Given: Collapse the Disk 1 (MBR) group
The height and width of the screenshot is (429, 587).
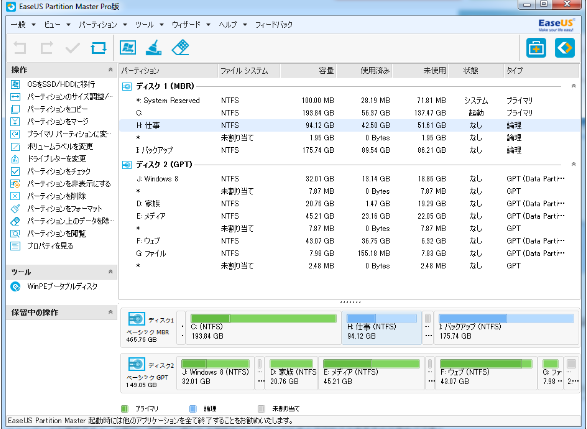Looking at the screenshot, I should pos(573,86).
